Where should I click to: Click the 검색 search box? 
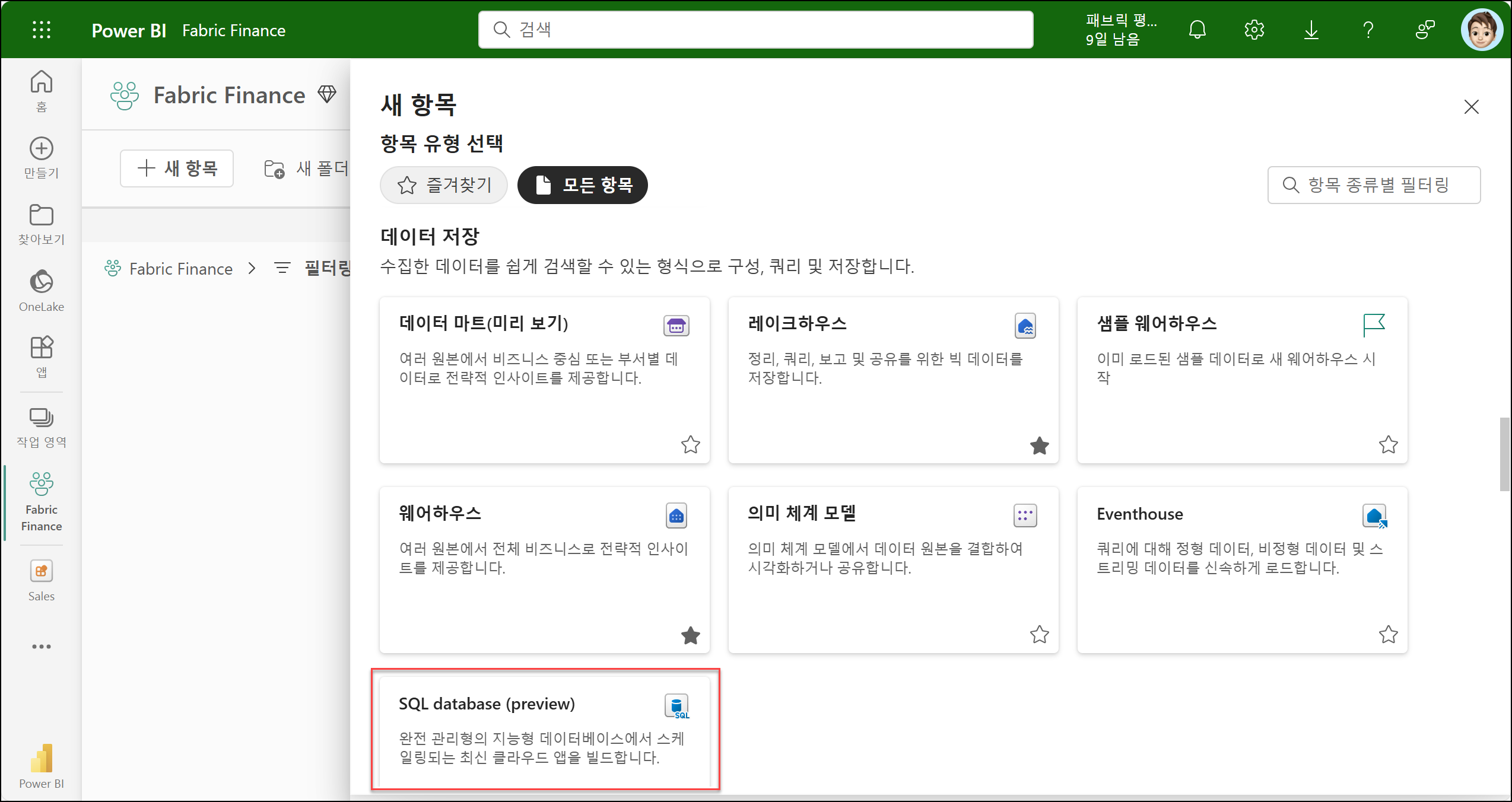point(755,30)
